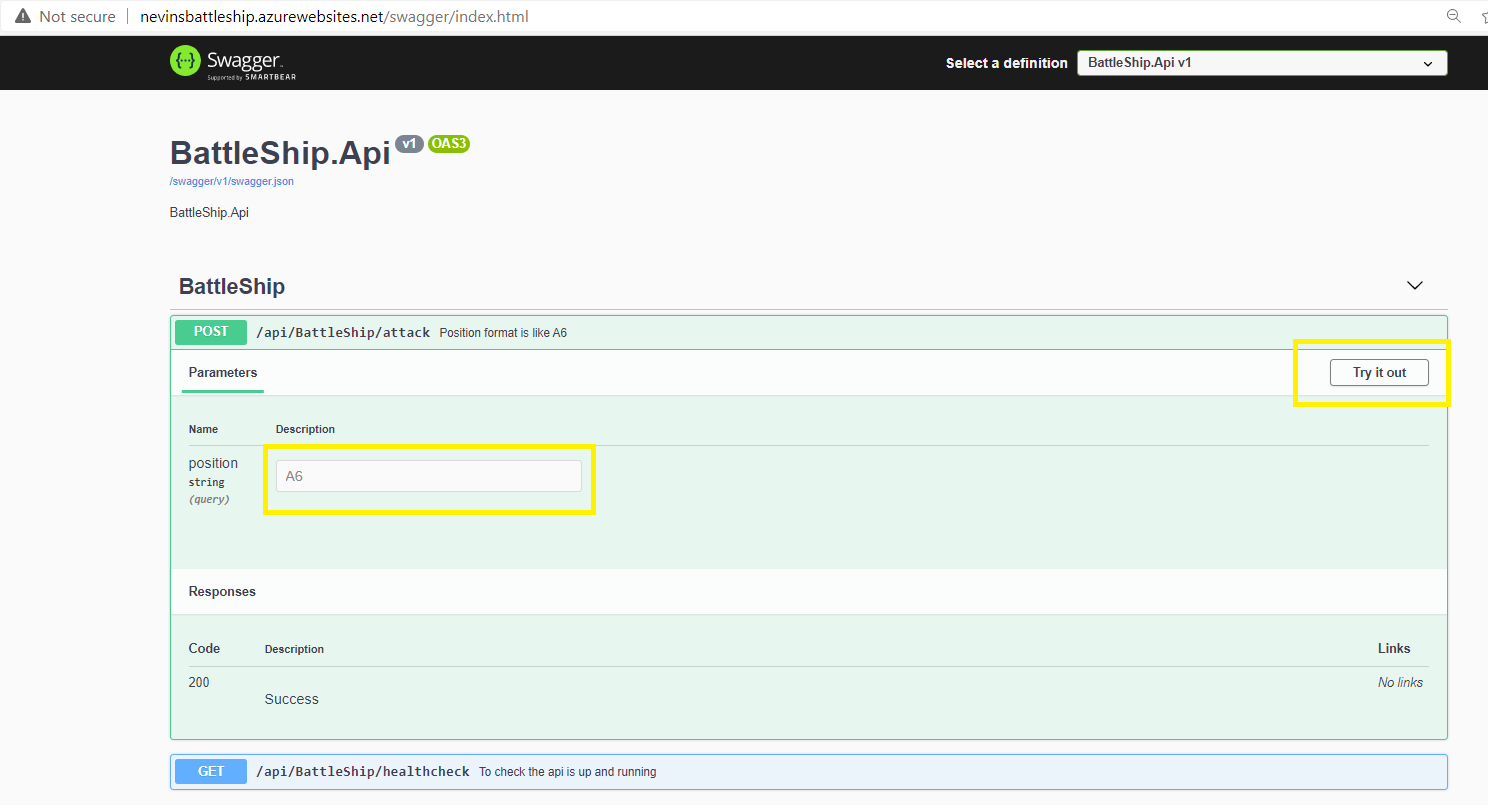Expand the GET /api/BattleShip/healthcheck operation
1488x805 pixels.
(809, 771)
